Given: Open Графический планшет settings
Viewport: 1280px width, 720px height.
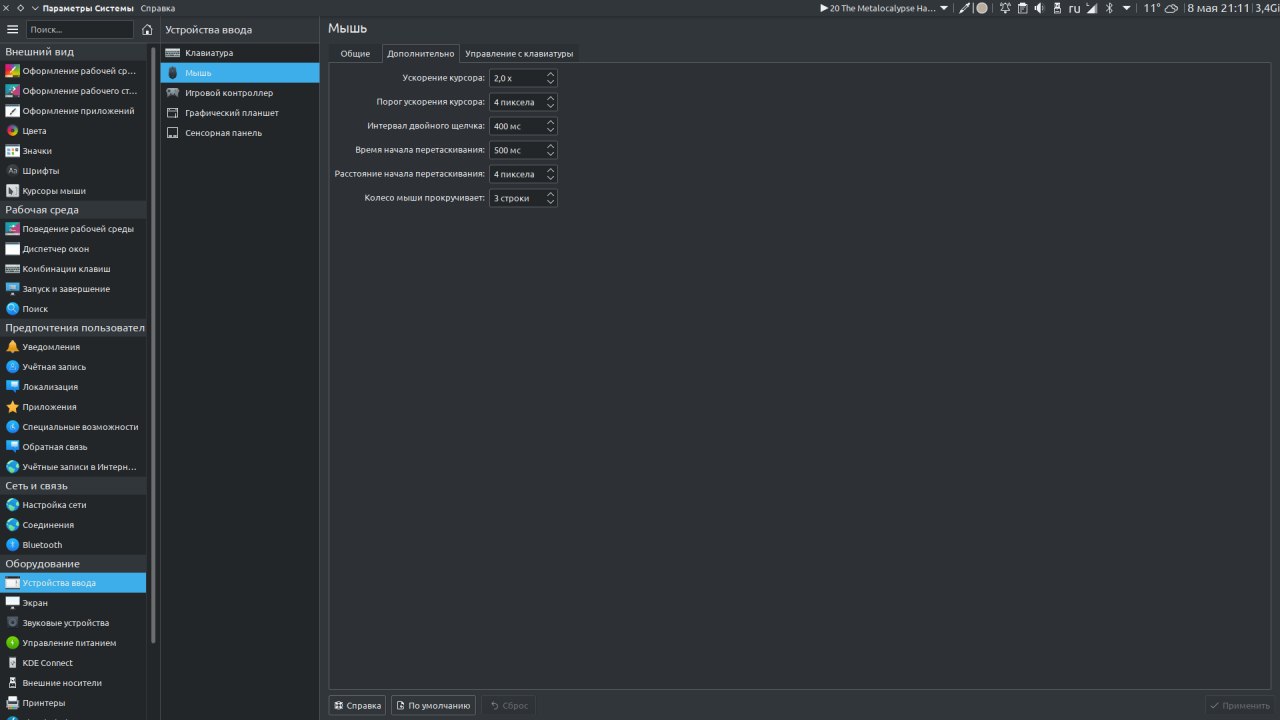Looking at the screenshot, I should click(240, 113).
